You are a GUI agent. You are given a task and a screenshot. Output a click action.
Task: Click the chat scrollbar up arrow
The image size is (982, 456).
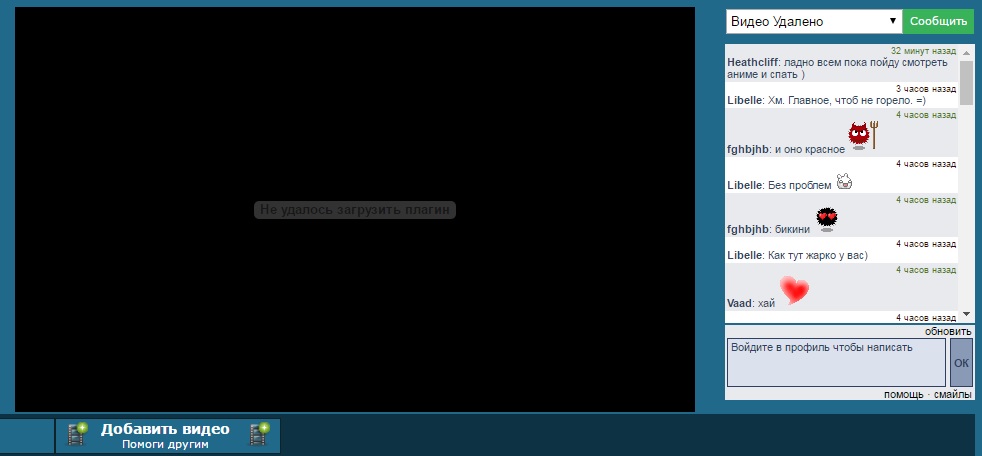(x=966, y=52)
